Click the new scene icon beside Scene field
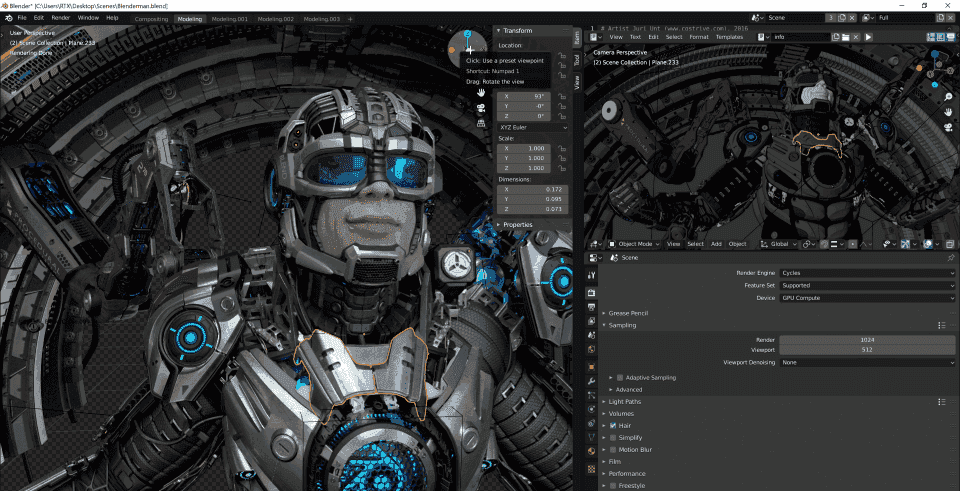This screenshot has height=491, width=960. (842, 18)
